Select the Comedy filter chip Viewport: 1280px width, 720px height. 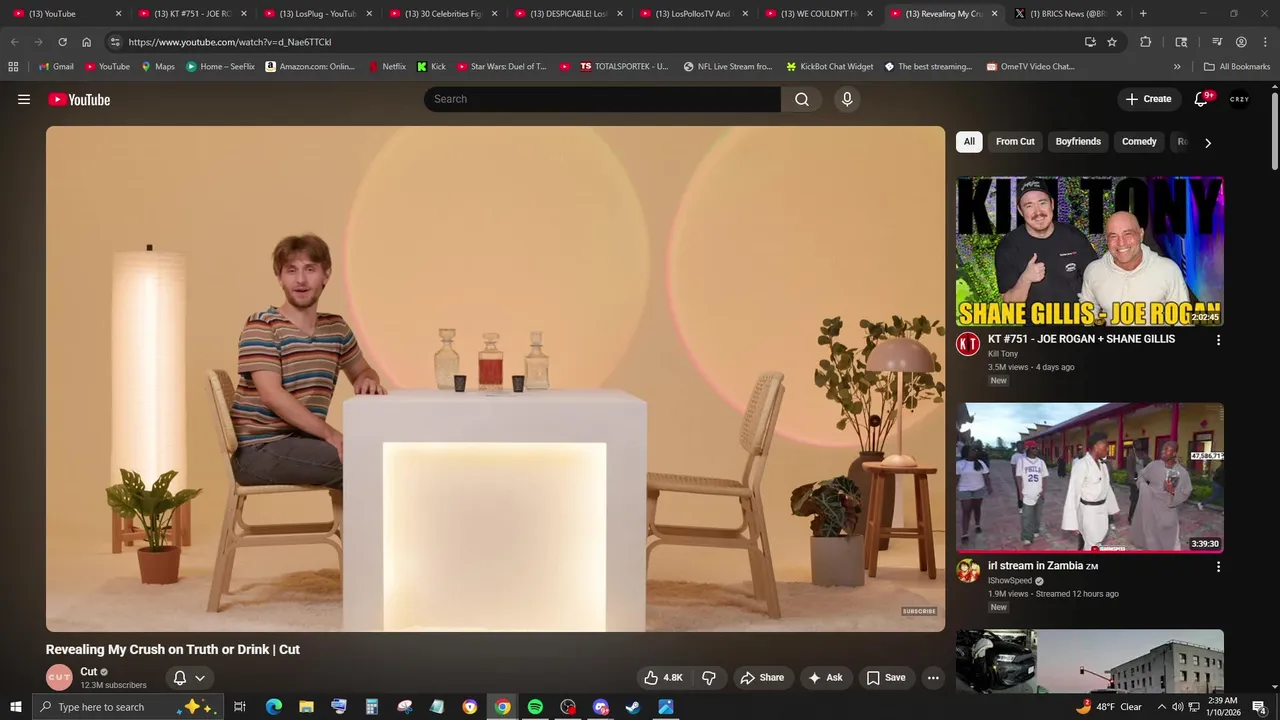pos(1139,142)
